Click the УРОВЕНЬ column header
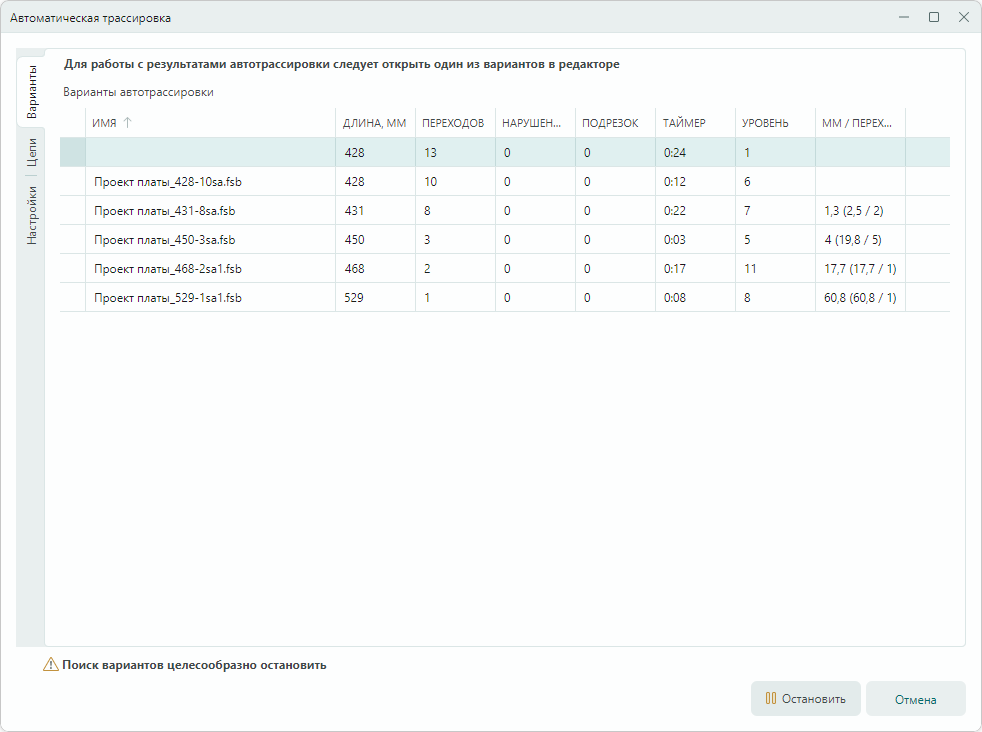 coord(765,123)
